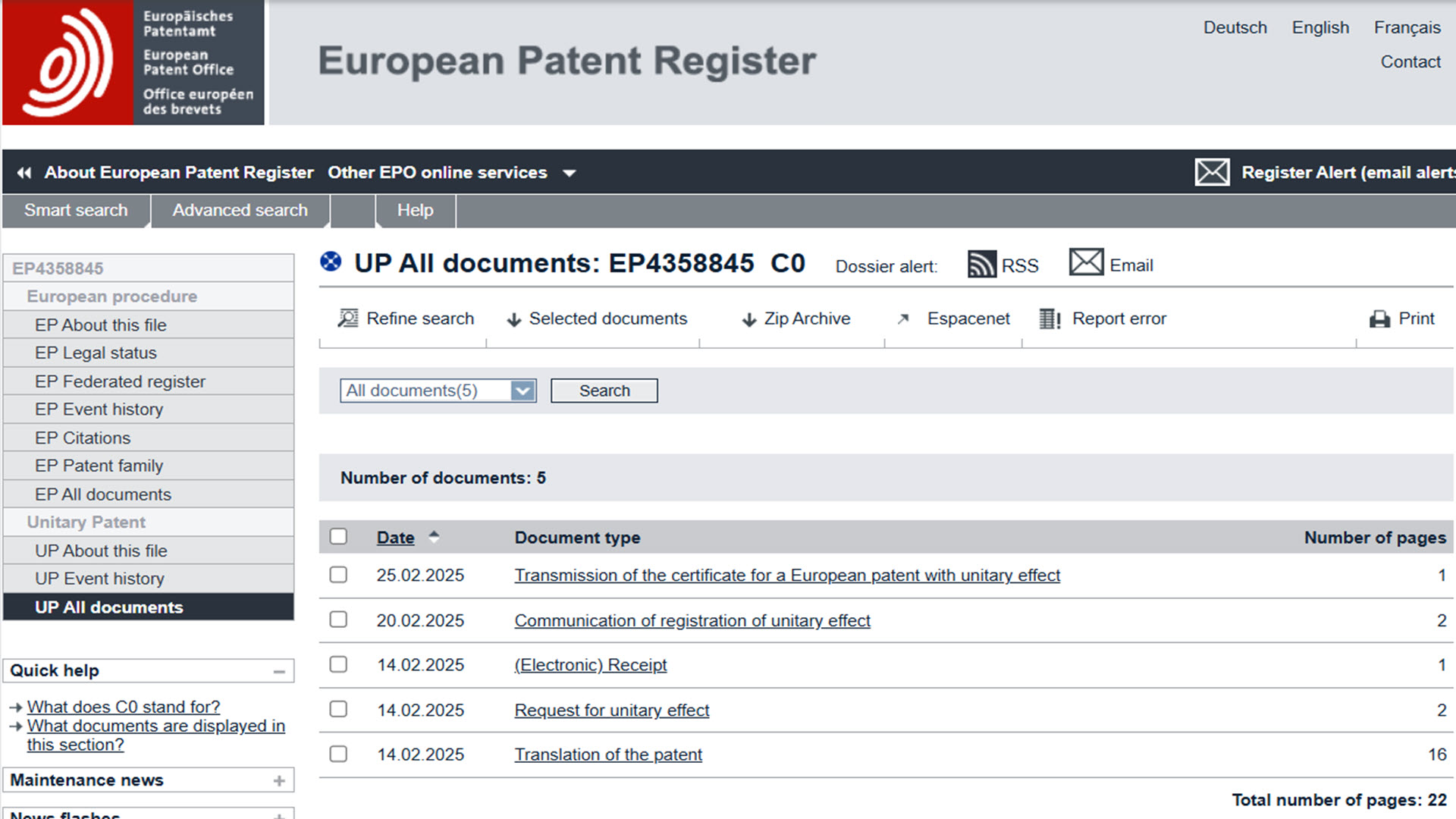Click the Register Alert envelope icon
Image resolution: width=1456 pixels, height=819 pixels.
pyautogui.click(x=1212, y=172)
